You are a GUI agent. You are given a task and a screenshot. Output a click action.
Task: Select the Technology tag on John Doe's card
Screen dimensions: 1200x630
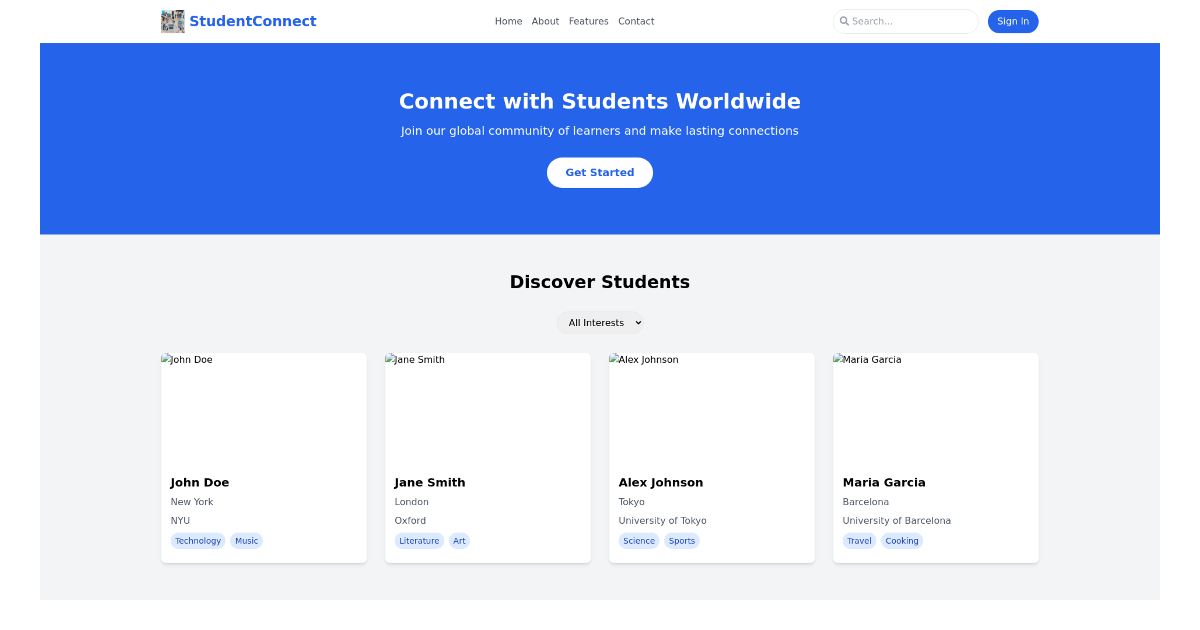point(198,541)
